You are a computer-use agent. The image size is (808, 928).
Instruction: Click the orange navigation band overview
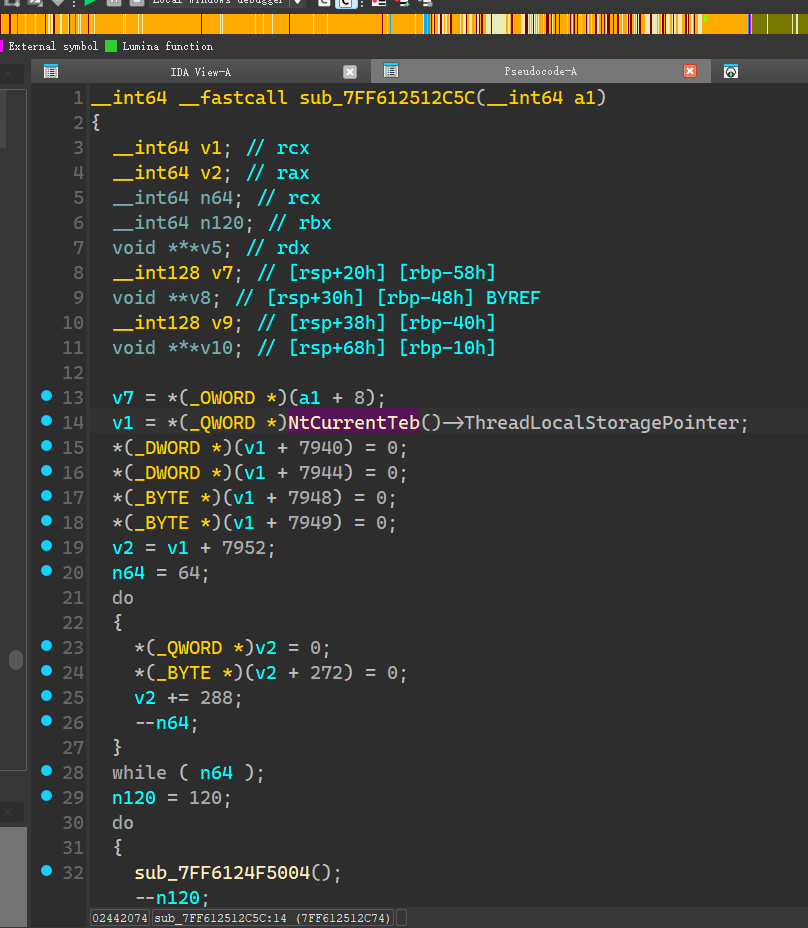point(404,24)
